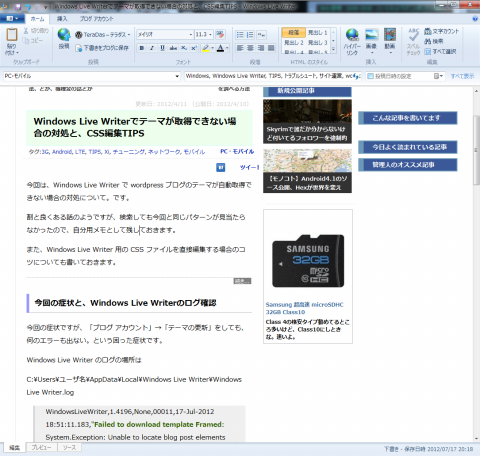Image resolution: width=480 pixels, height=456 pixels.
Task: Switch to the ソース view tab
Action: (69, 447)
